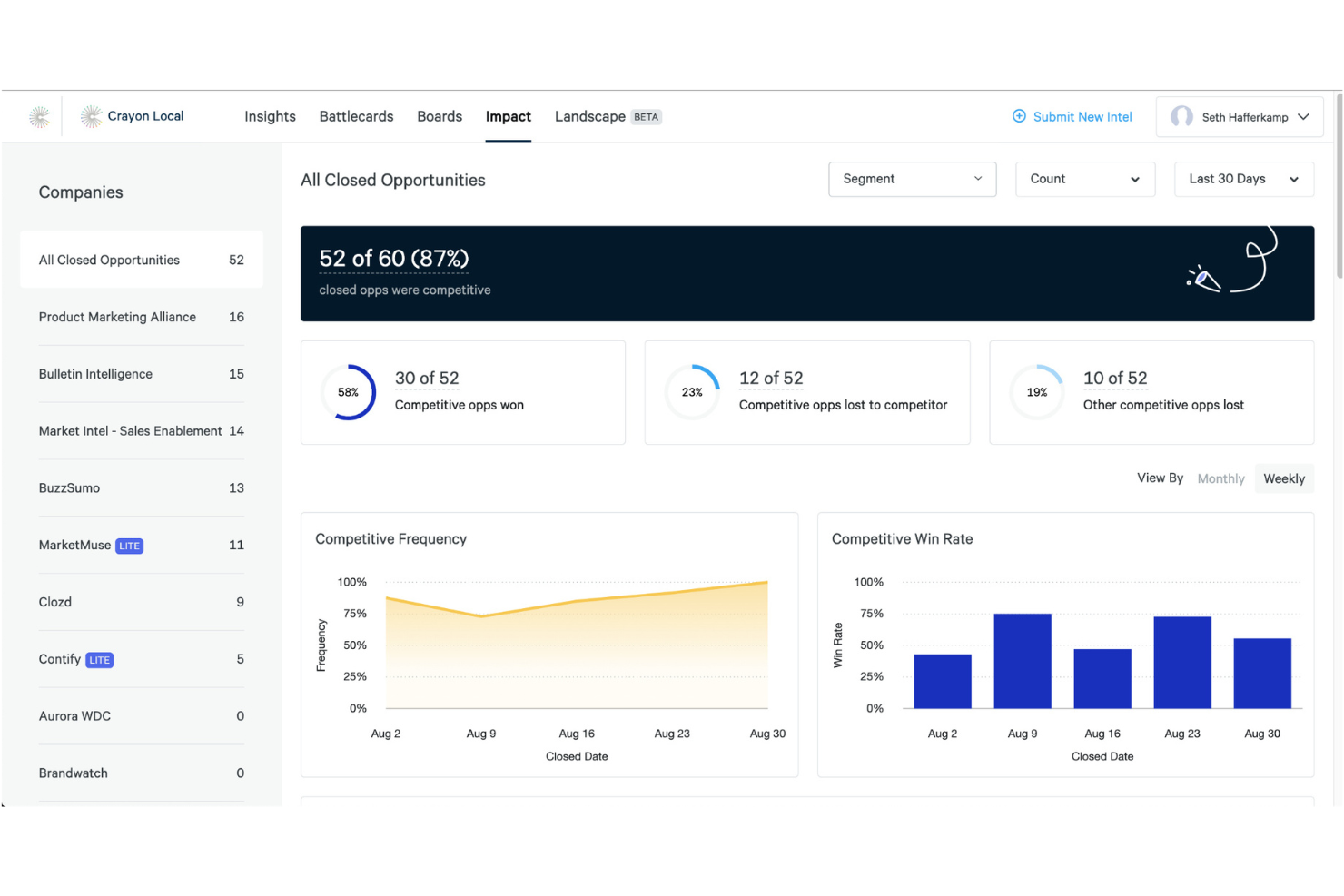This screenshot has height=896, width=1344.
Task: Click the LITE badge next to MarketMuse
Action: click(x=130, y=546)
